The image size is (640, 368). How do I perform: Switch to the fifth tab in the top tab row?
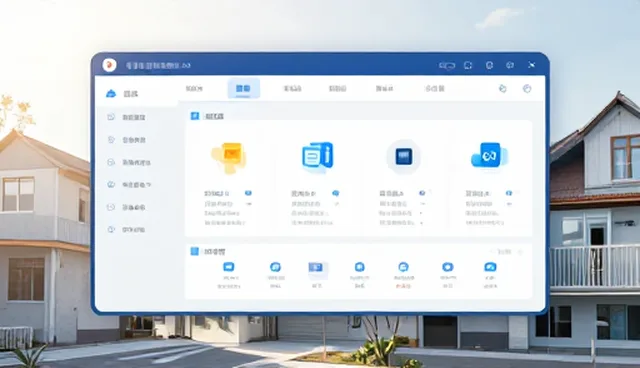[384, 88]
